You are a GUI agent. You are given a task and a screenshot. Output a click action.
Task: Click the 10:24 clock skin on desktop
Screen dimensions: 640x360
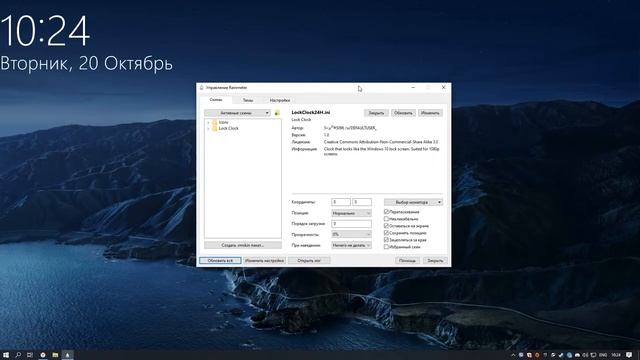pyautogui.click(x=45, y=31)
